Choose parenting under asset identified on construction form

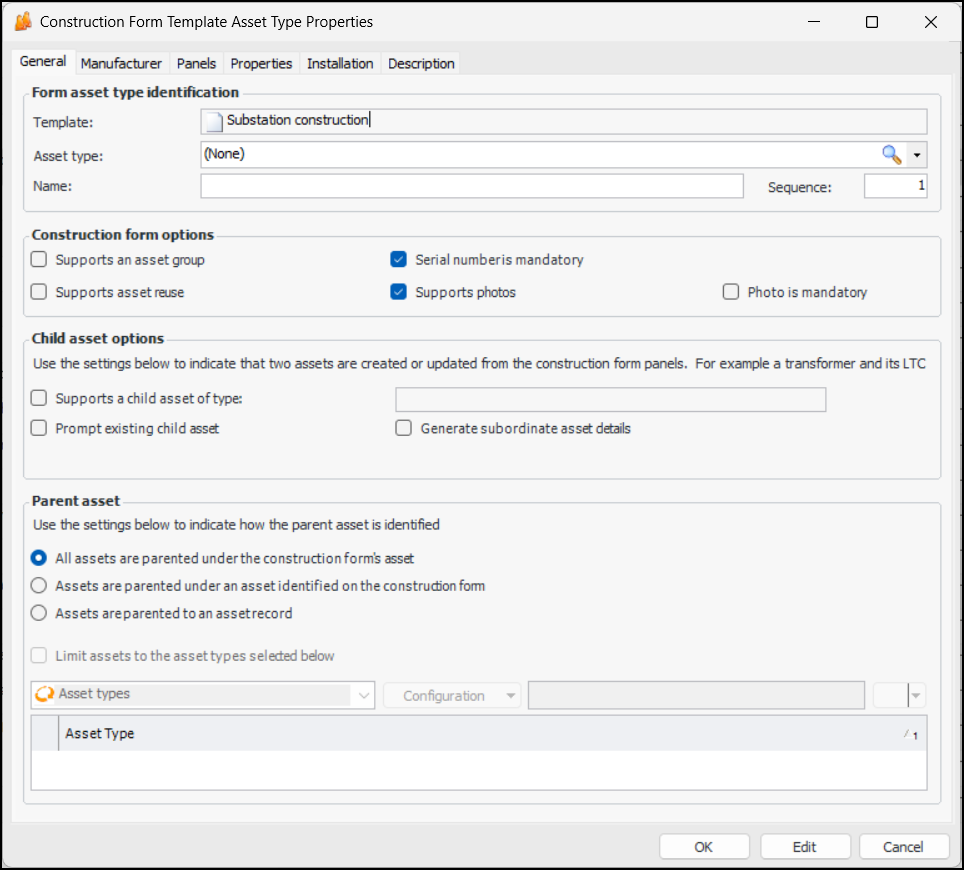[x=39, y=586]
